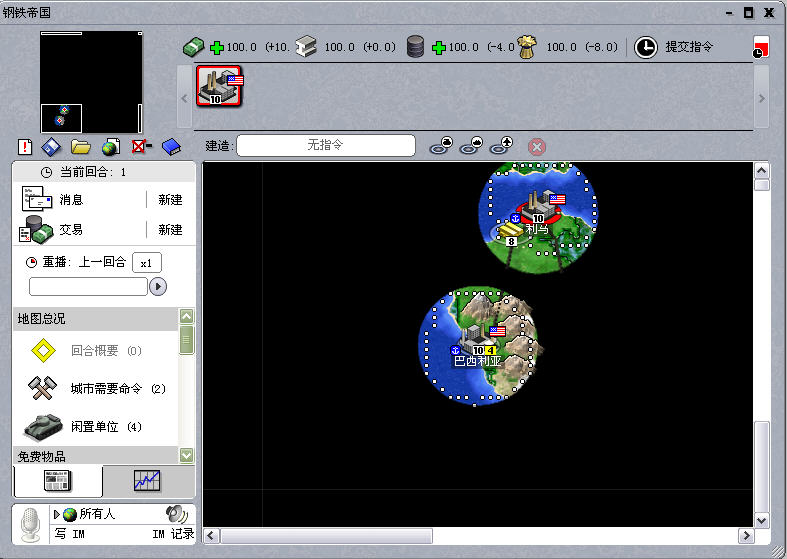This screenshot has width=787, height=559.
Task: Expand the 所有人 chat recipient triangle
Action: coord(57,514)
